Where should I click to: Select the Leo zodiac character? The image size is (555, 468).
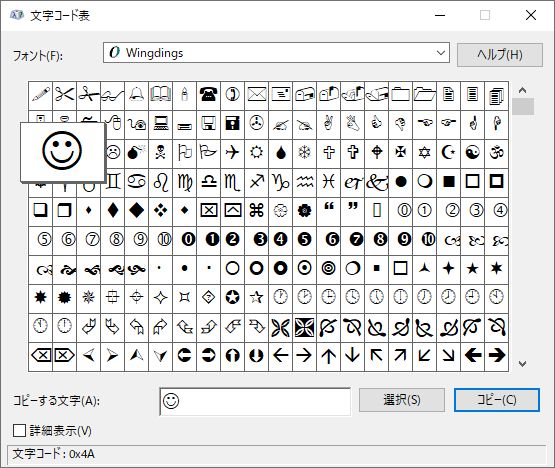(x=160, y=182)
